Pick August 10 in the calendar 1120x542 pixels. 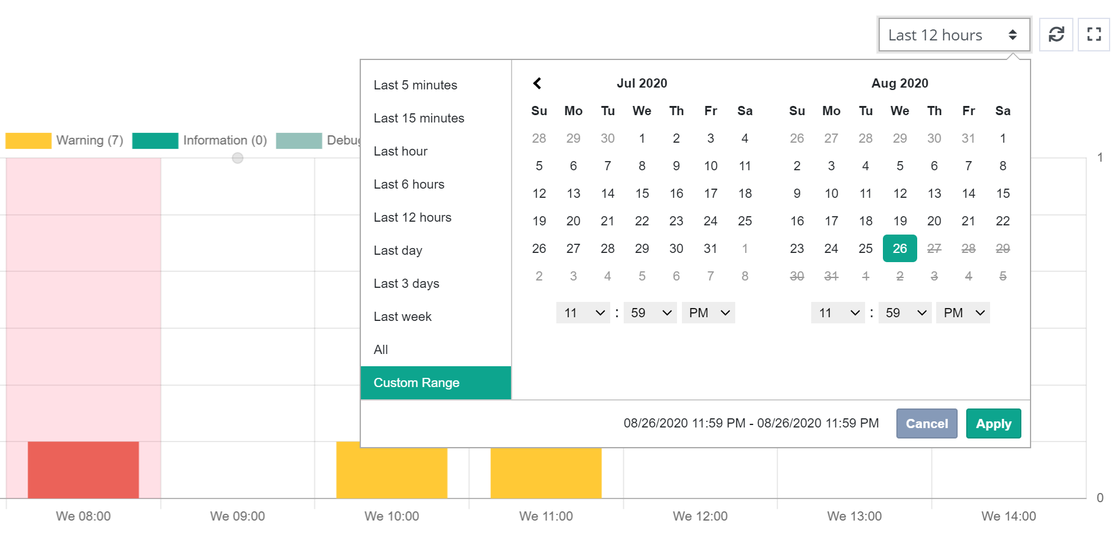[x=831, y=194]
